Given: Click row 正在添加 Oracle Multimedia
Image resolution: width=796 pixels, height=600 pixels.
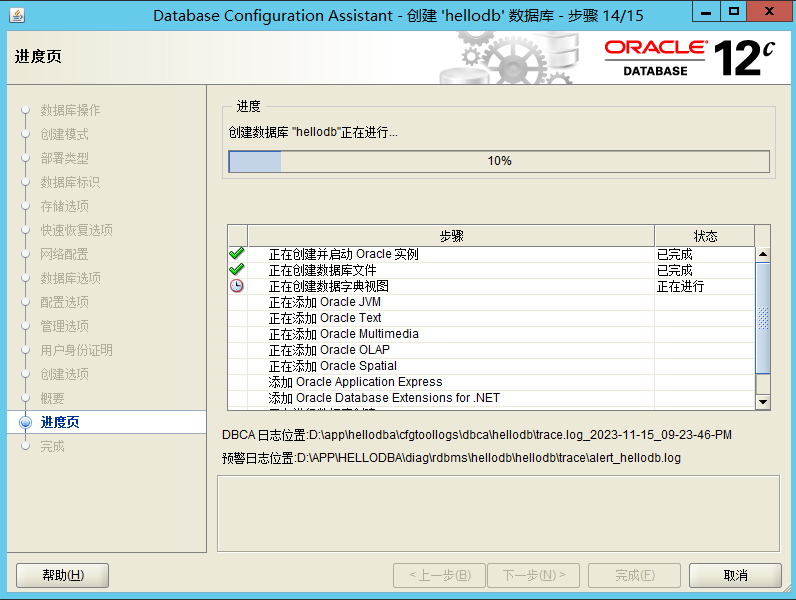Looking at the screenshot, I should click(x=491, y=334).
